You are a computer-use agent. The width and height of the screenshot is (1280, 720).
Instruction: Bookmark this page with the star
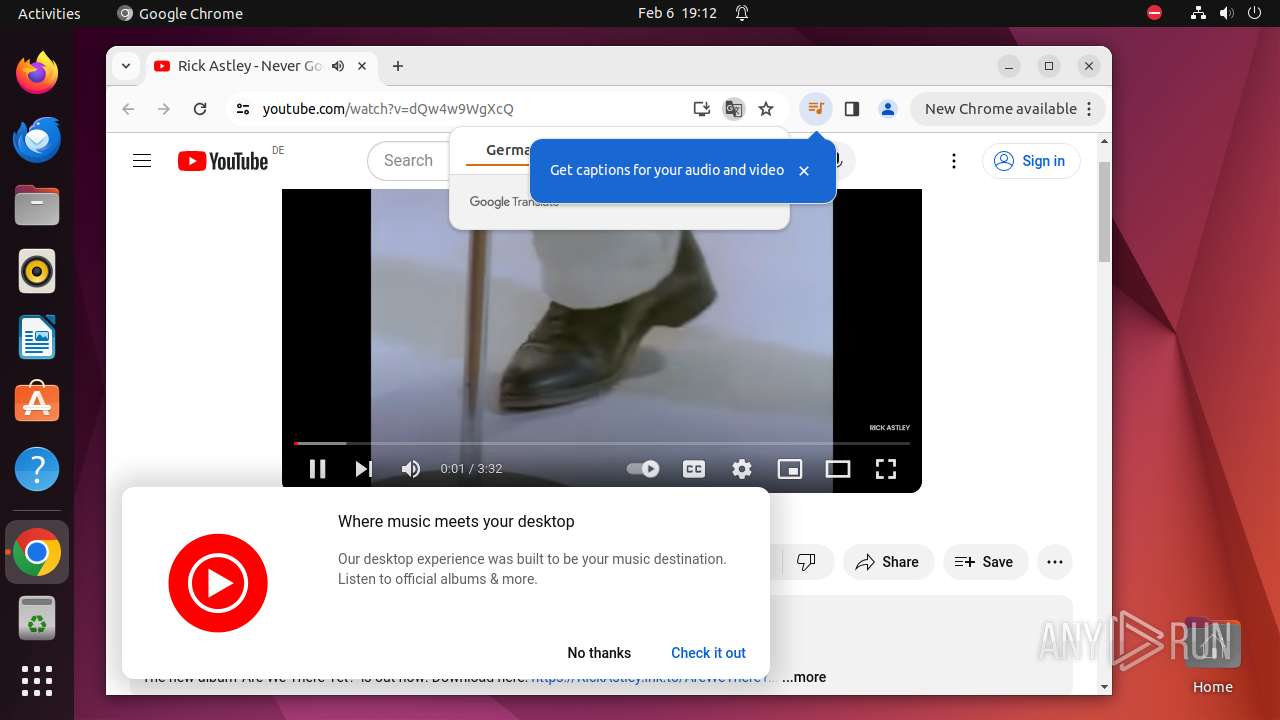[x=766, y=109]
